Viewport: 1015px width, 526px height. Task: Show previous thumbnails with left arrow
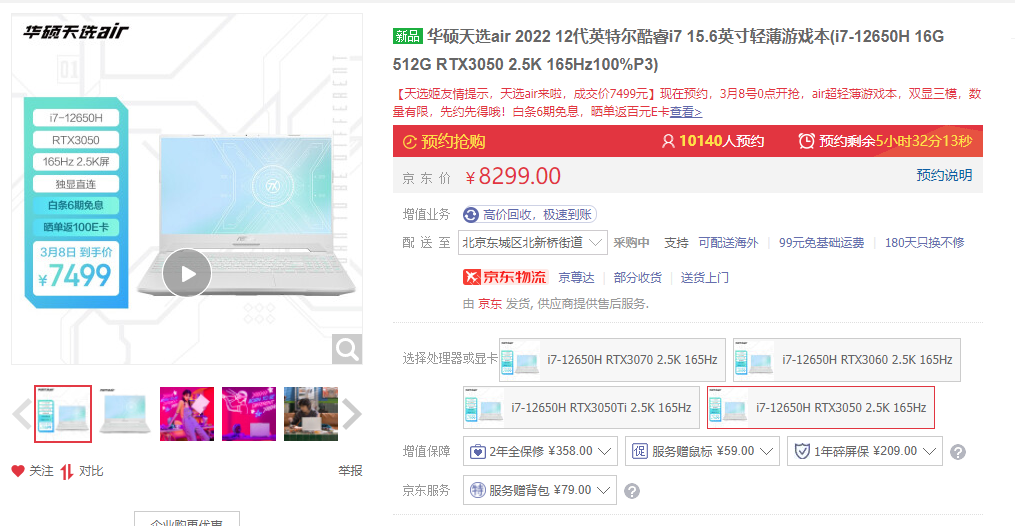(22, 414)
